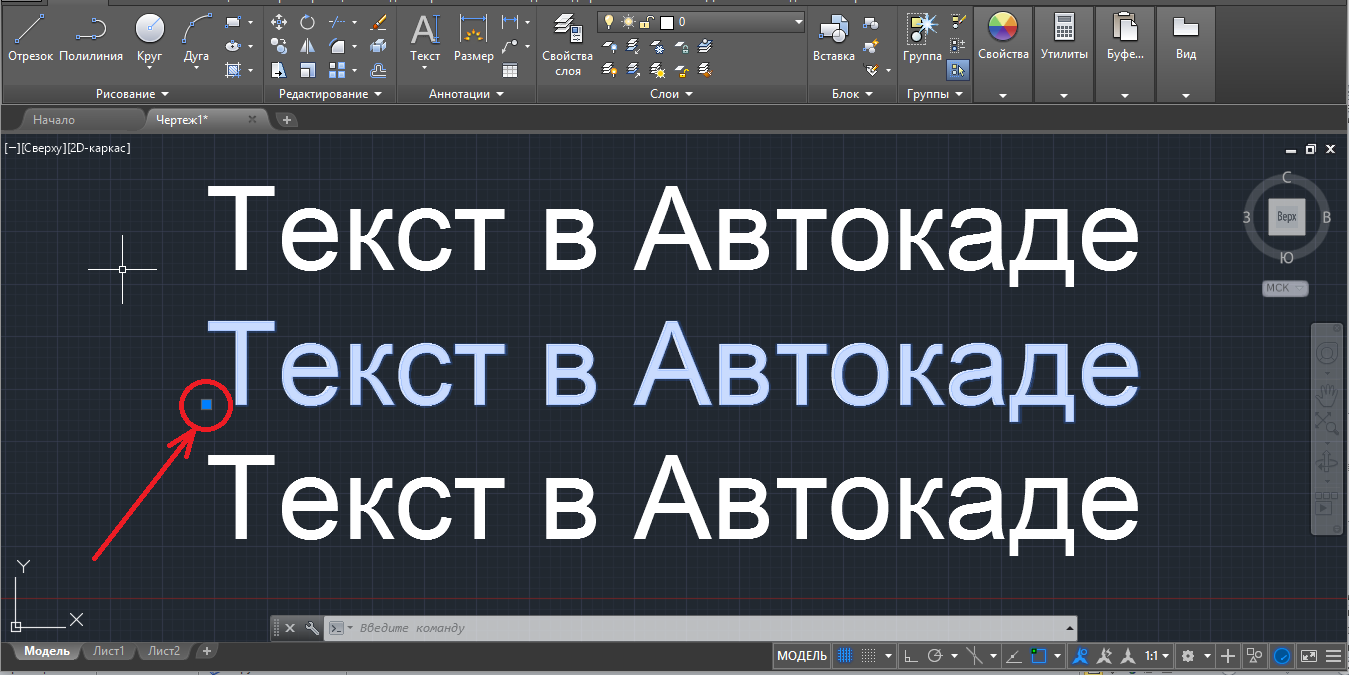This screenshot has height=675, width=1349.
Task: Close the Чертеж1 tab
Action: tap(252, 120)
